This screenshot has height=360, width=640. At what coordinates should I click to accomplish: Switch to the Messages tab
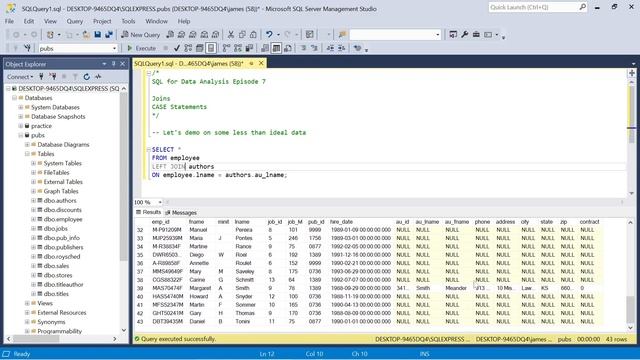tap(181, 213)
